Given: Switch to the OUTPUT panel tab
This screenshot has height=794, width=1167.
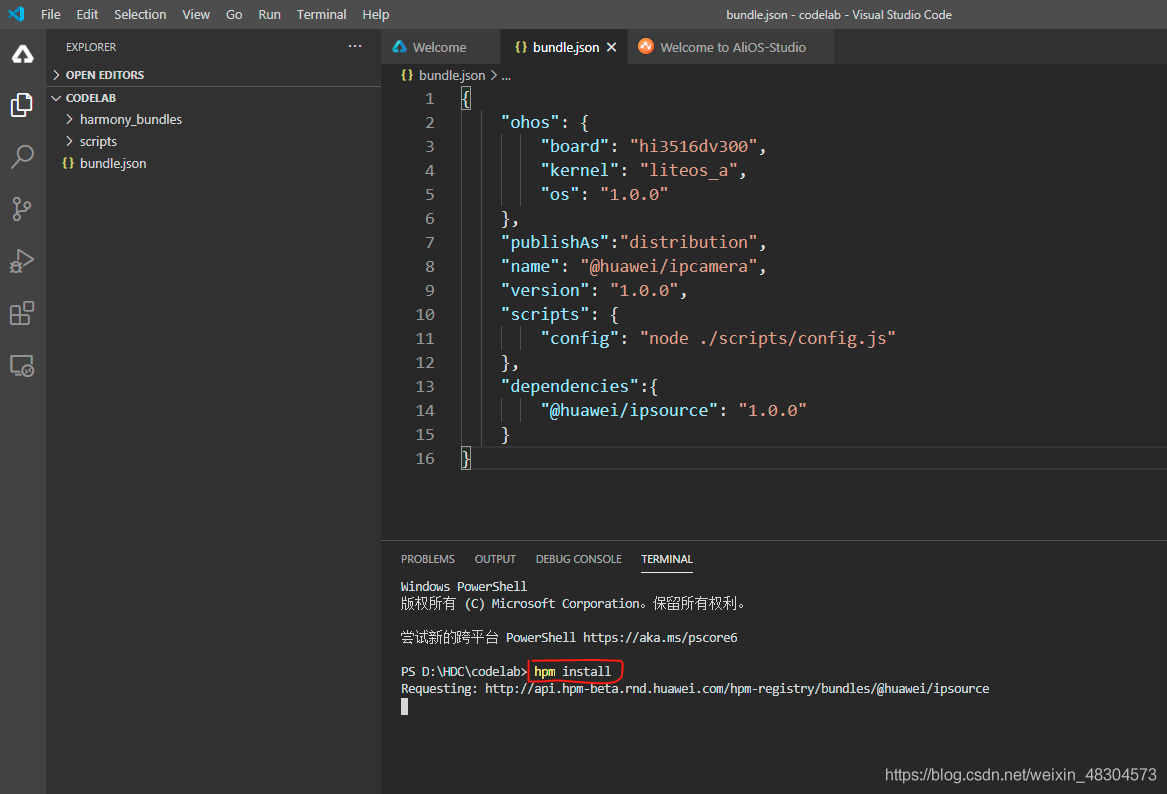Looking at the screenshot, I should tap(495, 559).
